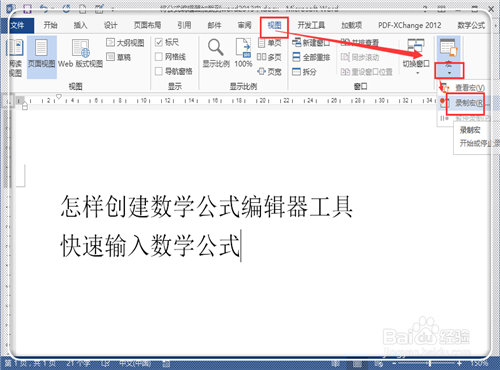
Task: Click zoom in plus button in status bar
Action: pos(459,363)
